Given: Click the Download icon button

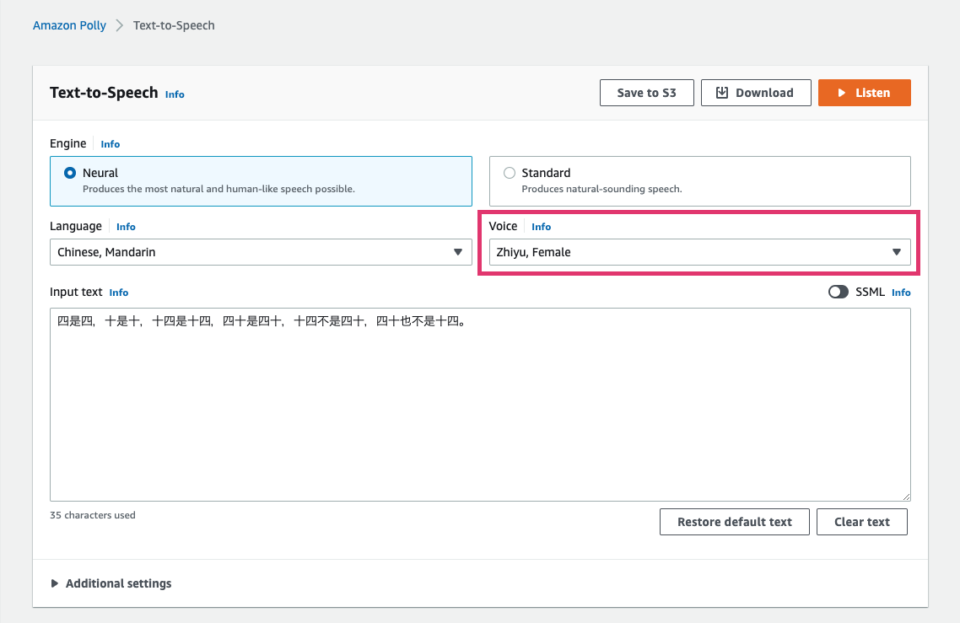Looking at the screenshot, I should pos(722,92).
